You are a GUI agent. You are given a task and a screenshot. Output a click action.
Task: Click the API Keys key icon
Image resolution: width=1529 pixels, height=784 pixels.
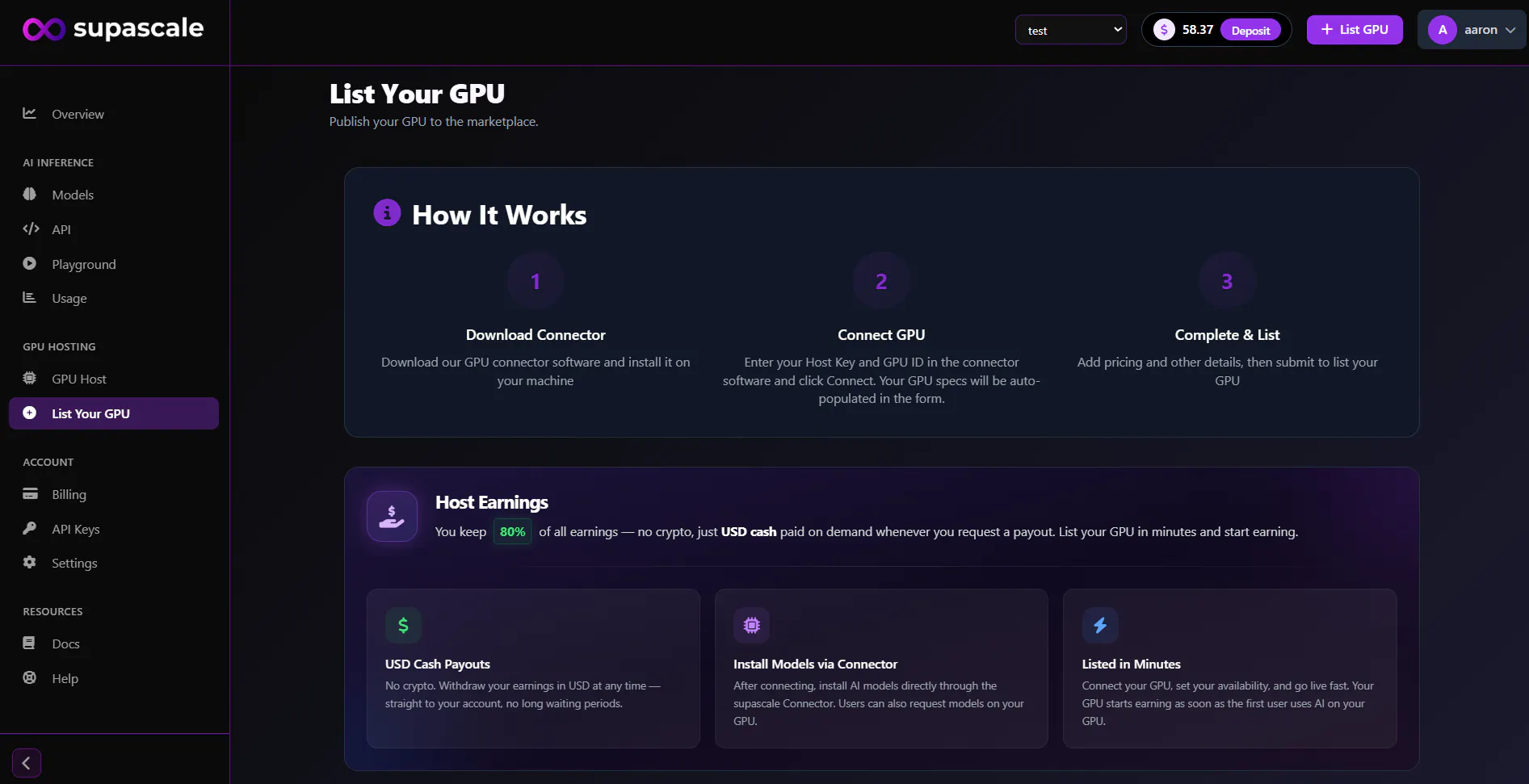point(30,529)
